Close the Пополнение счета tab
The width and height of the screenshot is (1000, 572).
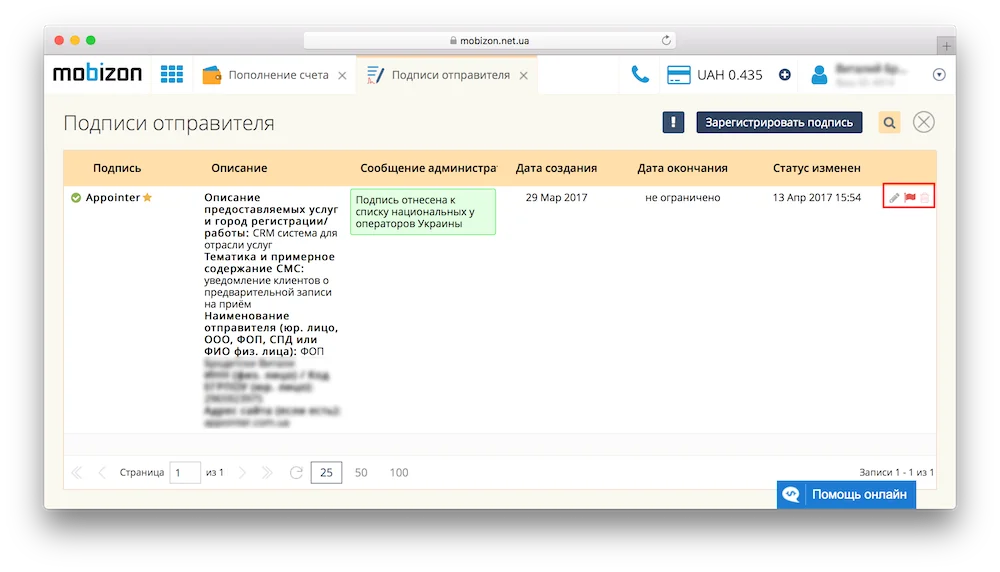coord(342,75)
